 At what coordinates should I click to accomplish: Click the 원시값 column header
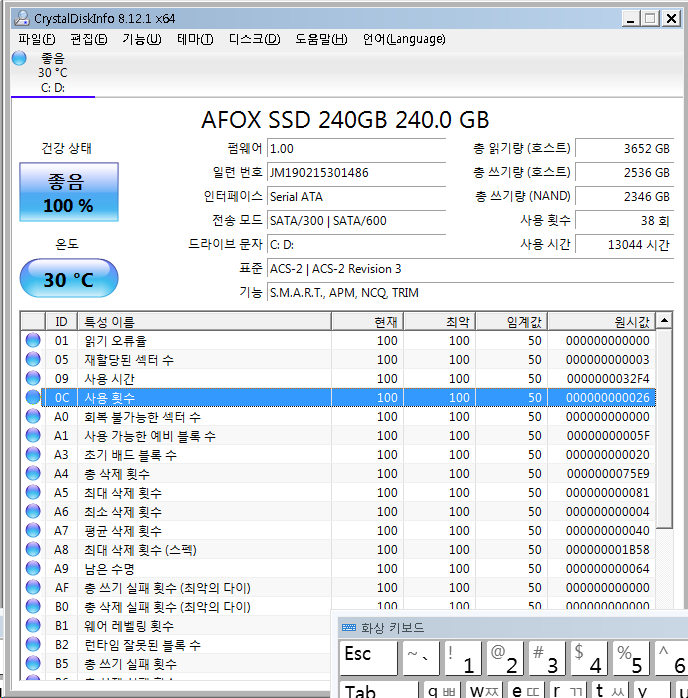[x=602, y=321]
